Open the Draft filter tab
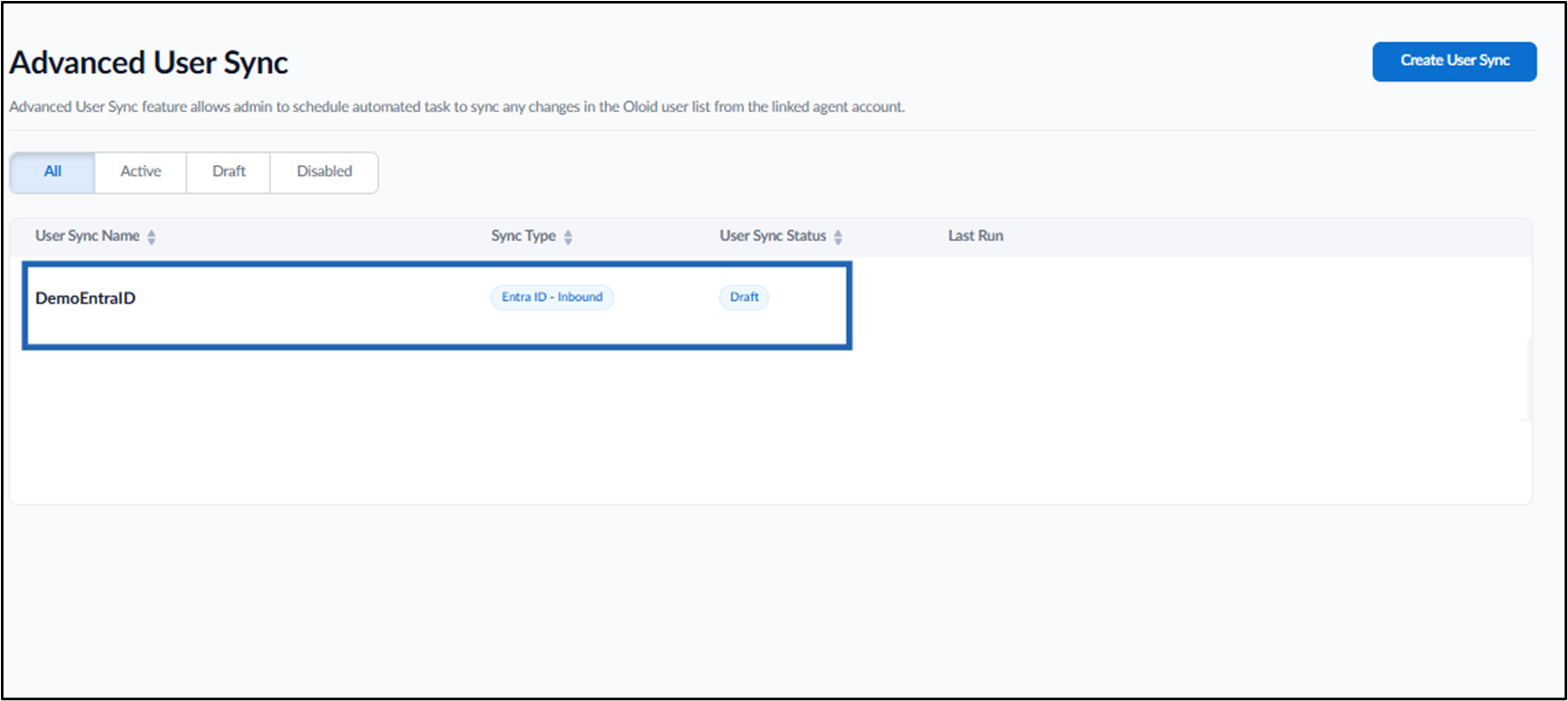Viewport: 1568px width, 701px height. 229,172
